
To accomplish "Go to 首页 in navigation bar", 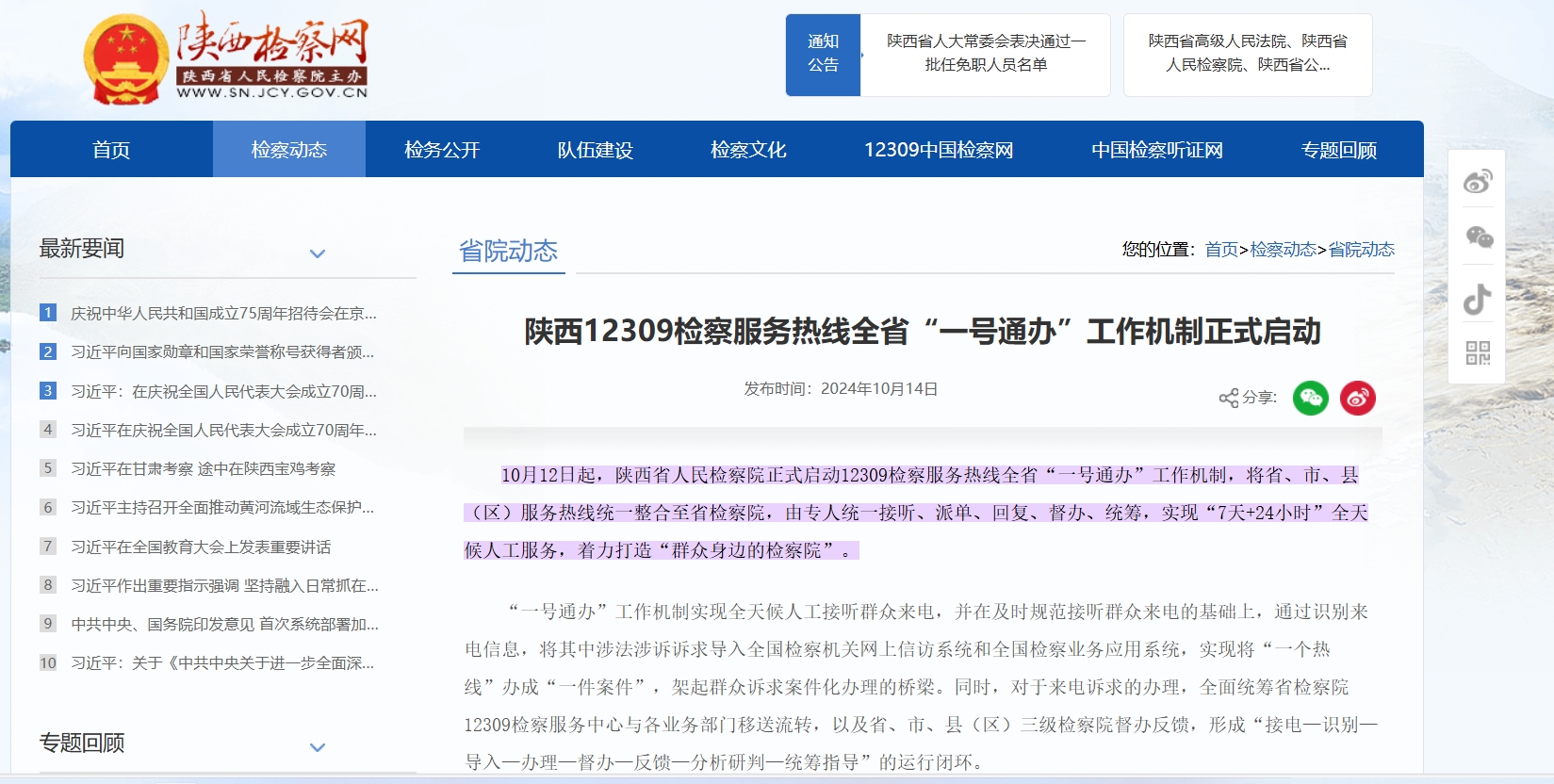I will click(111, 150).
